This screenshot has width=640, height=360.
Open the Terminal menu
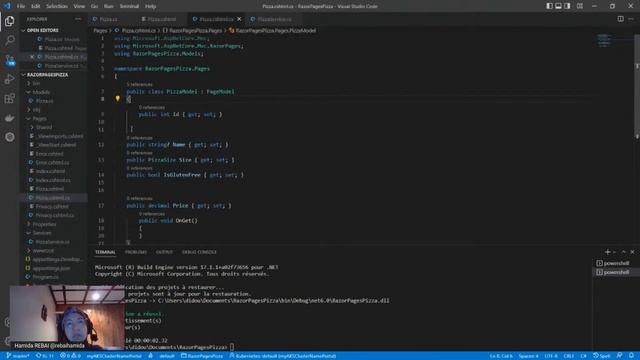(x=129, y=6)
